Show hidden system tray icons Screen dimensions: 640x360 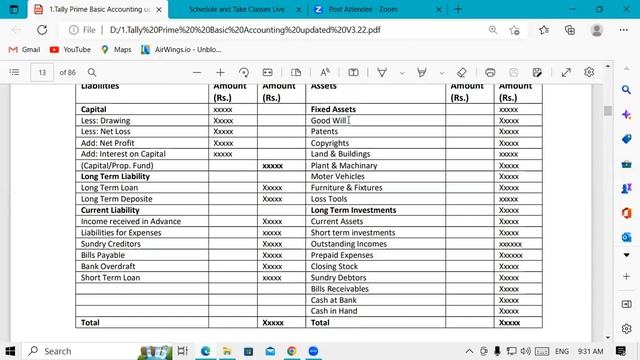(469, 351)
